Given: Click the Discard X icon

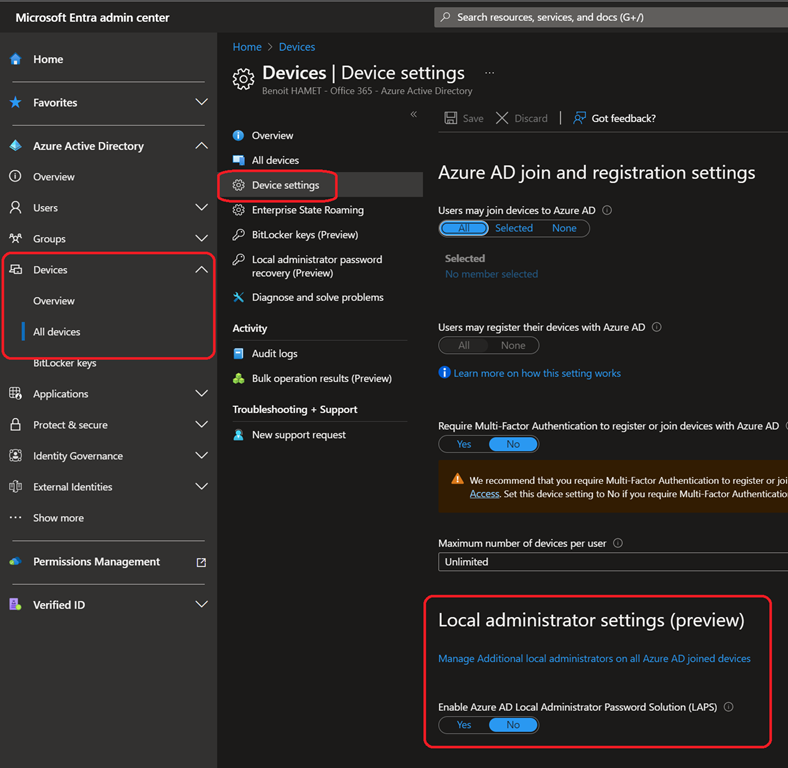Looking at the screenshot, I should coord(502,118).
